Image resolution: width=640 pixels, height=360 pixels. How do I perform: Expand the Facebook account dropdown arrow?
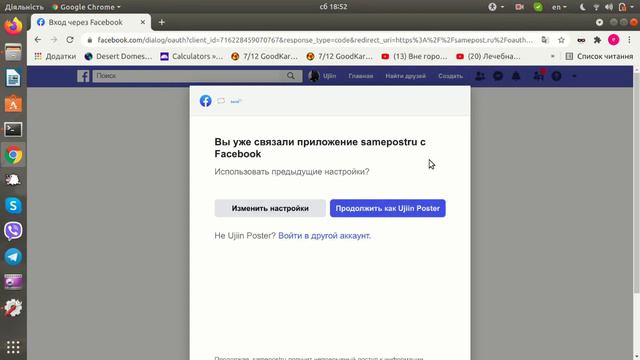(574, 76)
